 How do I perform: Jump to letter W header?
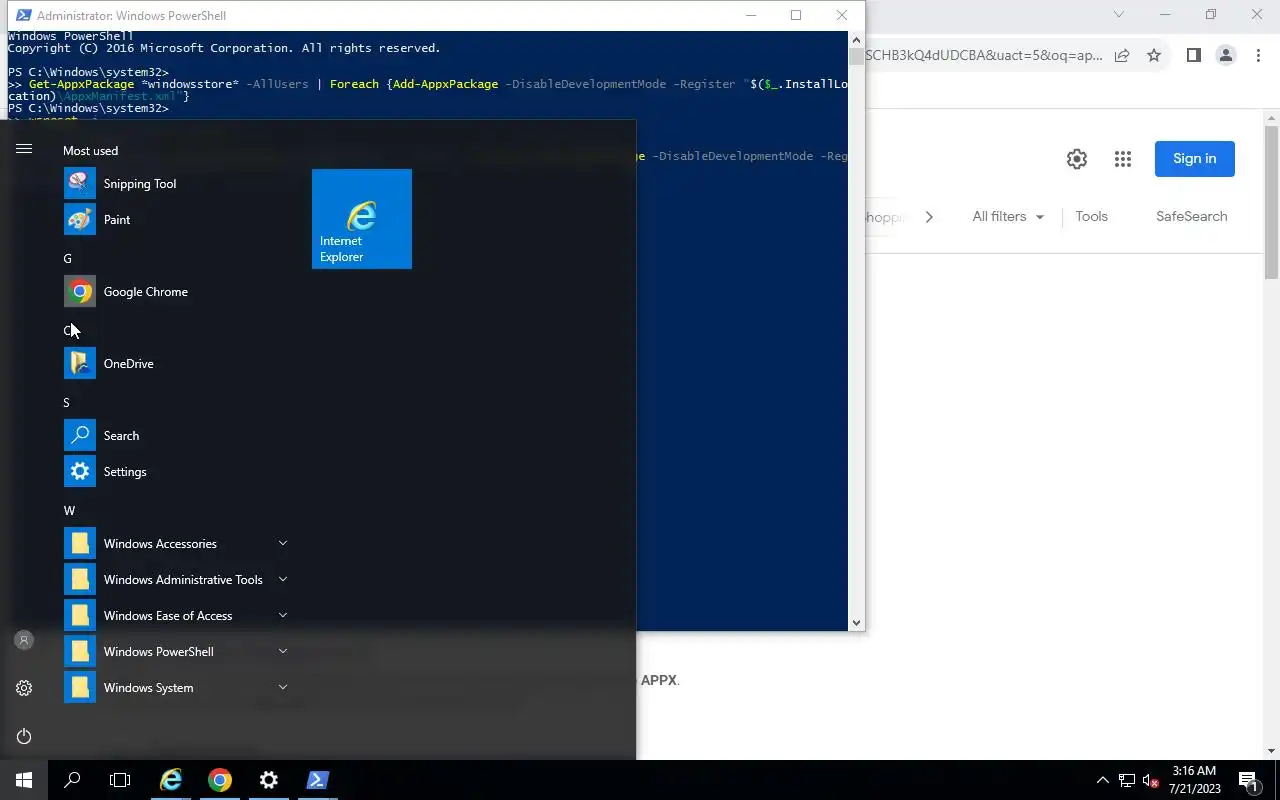point(69,510)
